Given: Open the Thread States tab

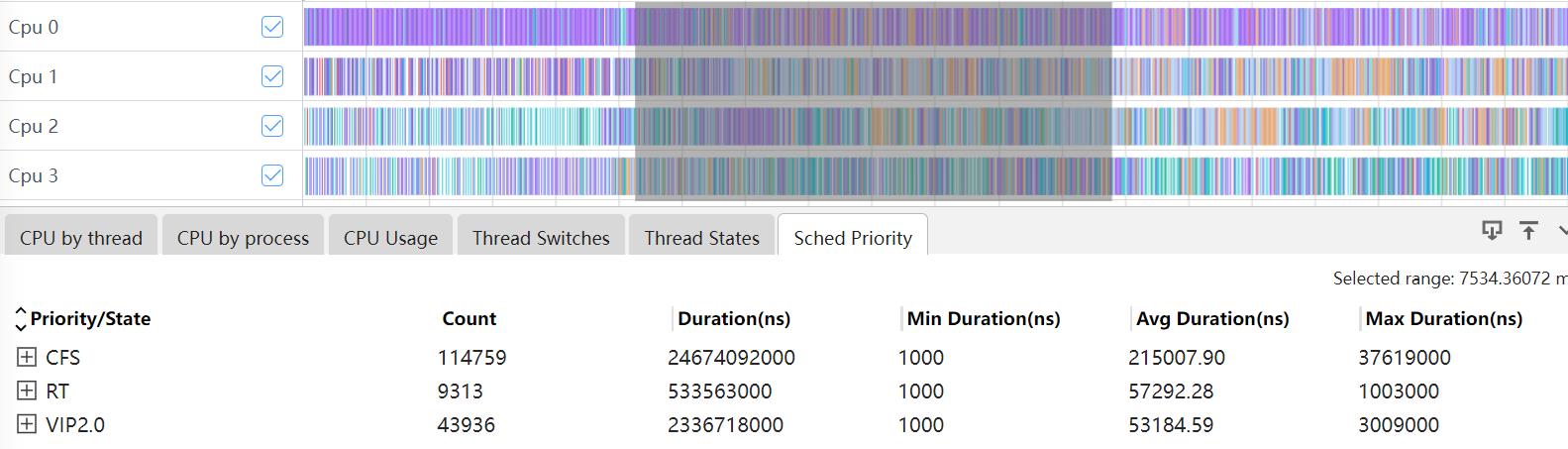Looking at the screenshot, I should pyautogui.click(x=701, y=238).
